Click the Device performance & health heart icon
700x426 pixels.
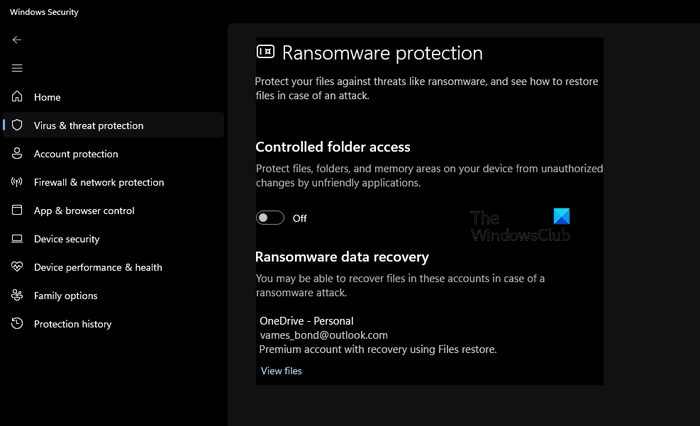coord(16,268)
